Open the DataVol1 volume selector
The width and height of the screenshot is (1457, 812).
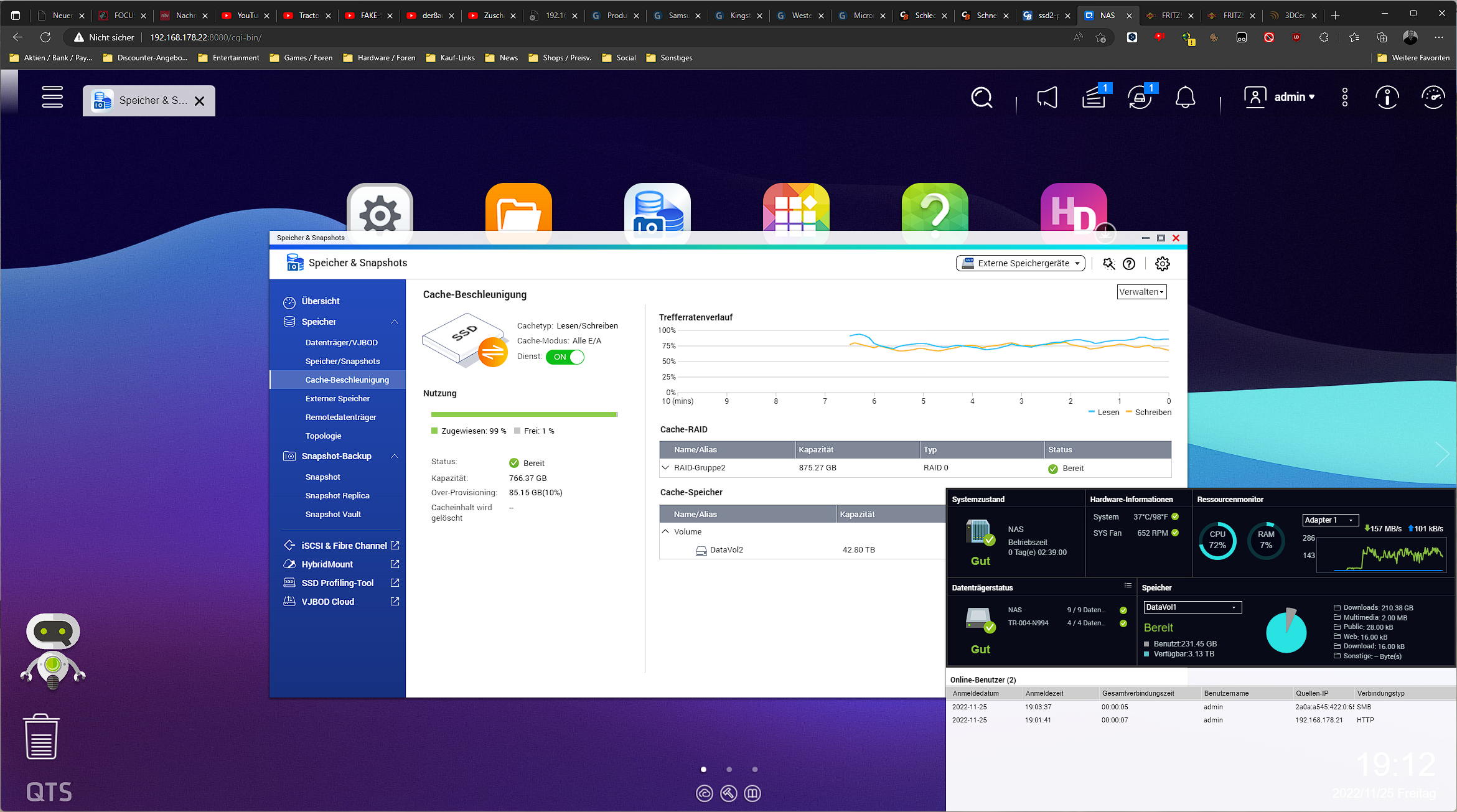[1192, 607]
